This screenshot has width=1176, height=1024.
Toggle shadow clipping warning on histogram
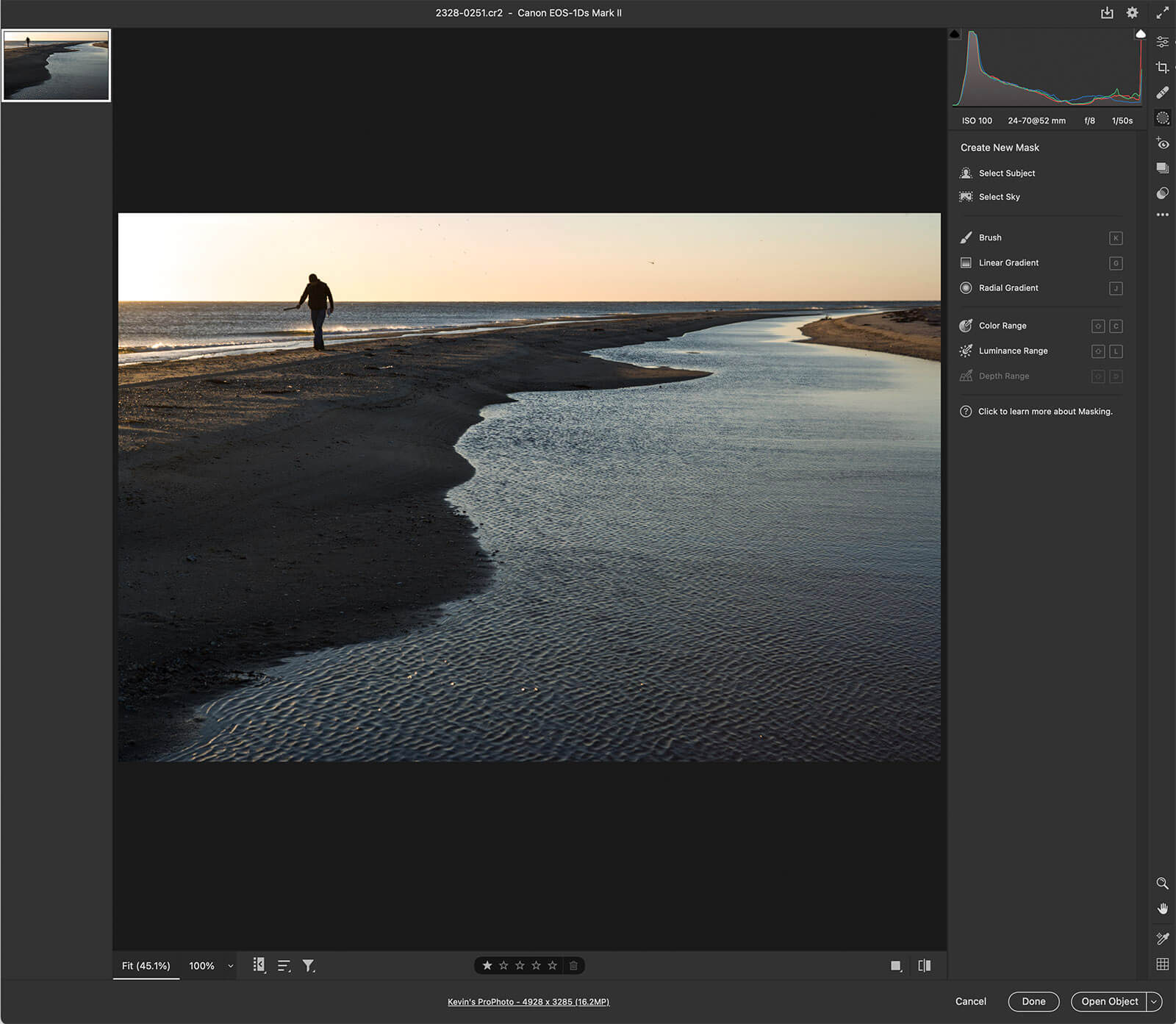pyautogui.click(x=954, y=33)
